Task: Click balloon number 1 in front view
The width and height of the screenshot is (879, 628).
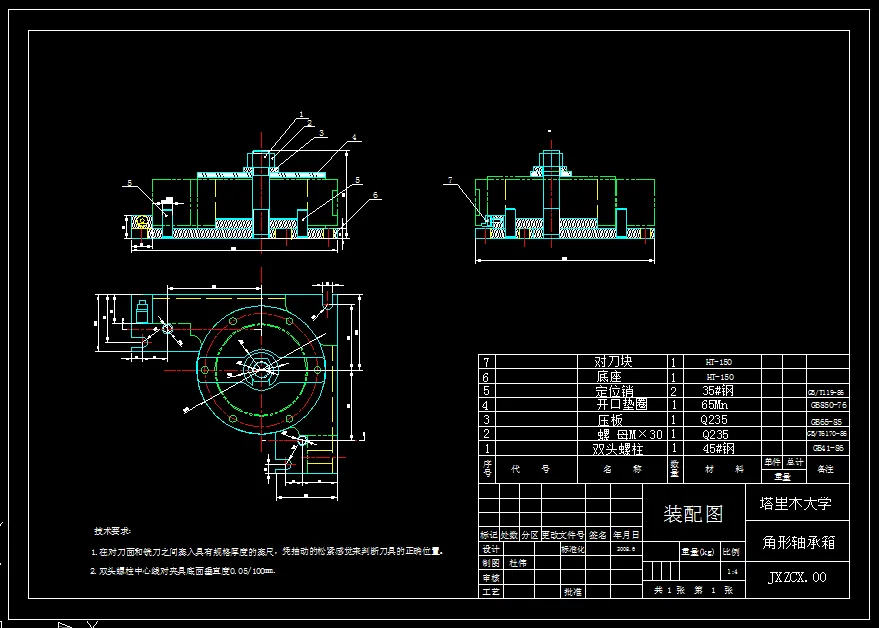Action: [x=301, y=114]
